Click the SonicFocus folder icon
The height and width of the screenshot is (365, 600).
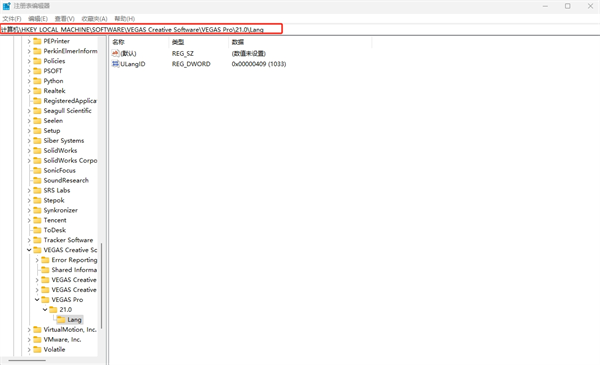(x=37, y=170)
